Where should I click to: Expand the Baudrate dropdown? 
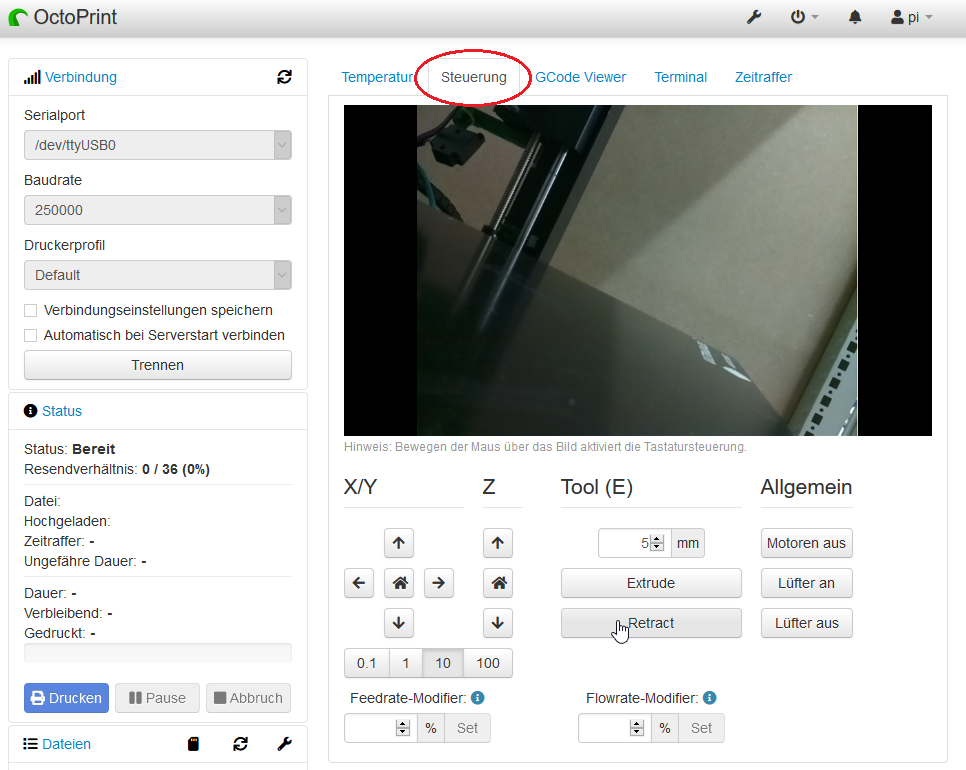click(x=158, y=210)
